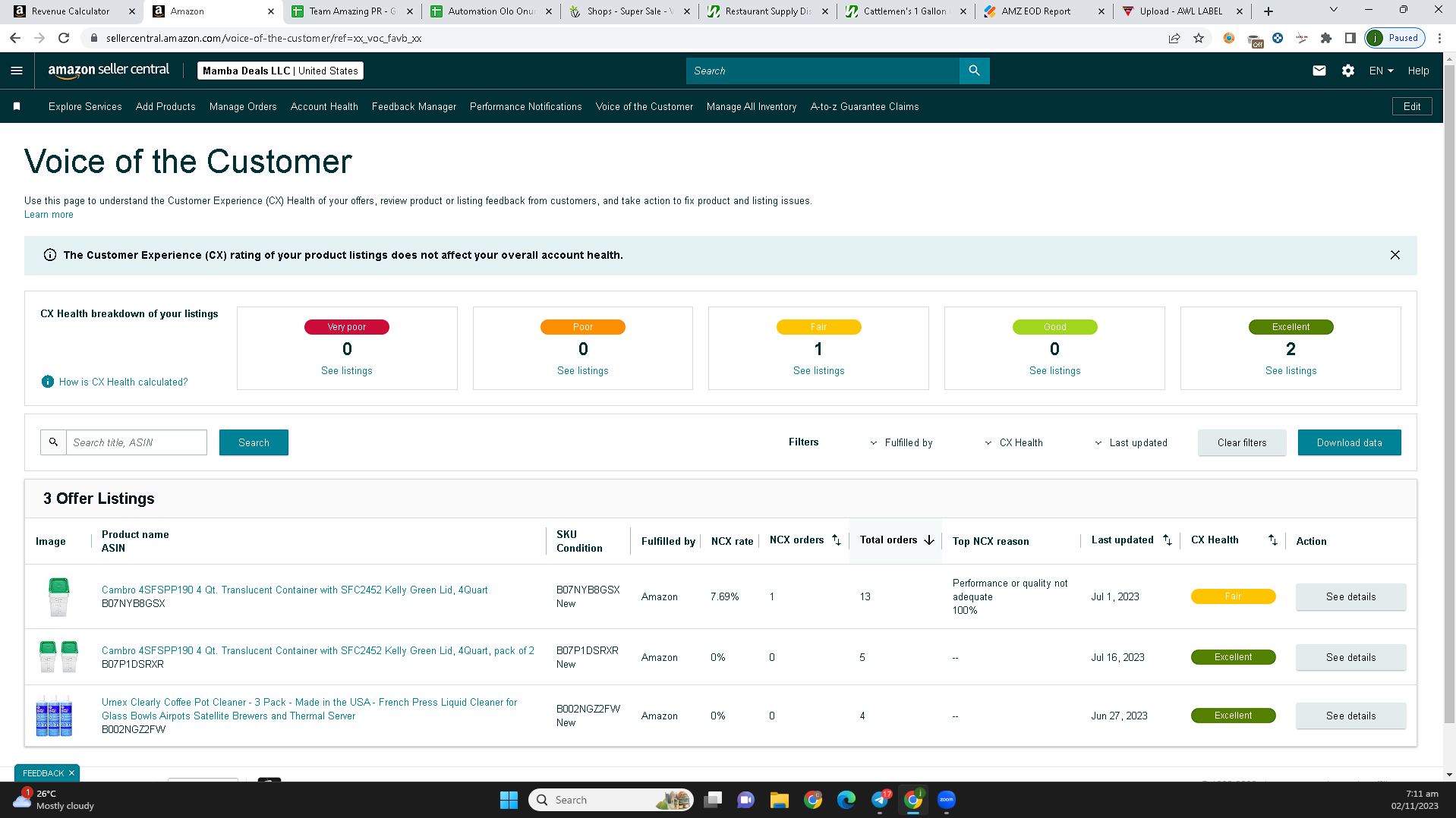Click See details for the Urnex Cleaner row
The image size is (1456, 818).
[x=1350, y=716]
